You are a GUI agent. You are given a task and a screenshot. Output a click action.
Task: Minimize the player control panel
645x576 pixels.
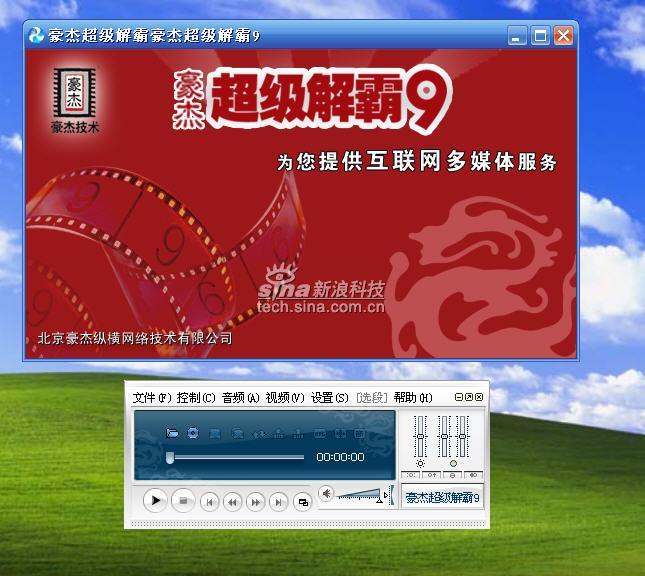pos(459,397)
